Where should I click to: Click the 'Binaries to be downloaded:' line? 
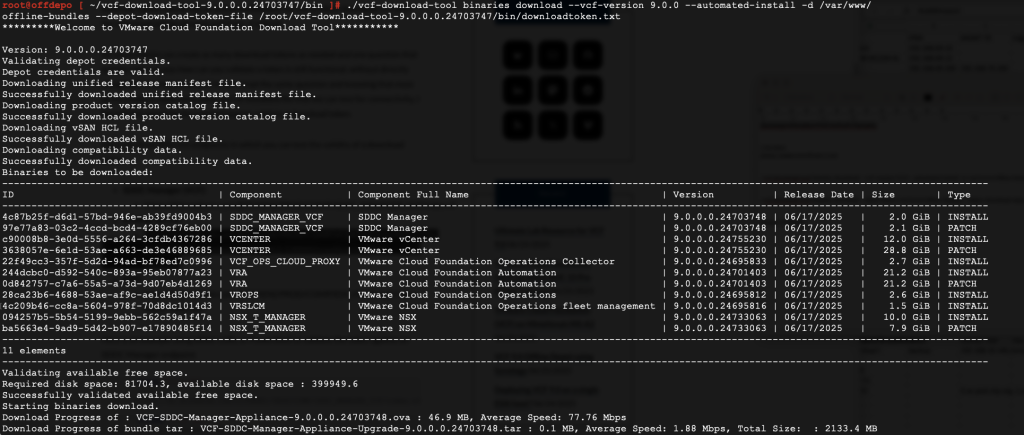78,172
